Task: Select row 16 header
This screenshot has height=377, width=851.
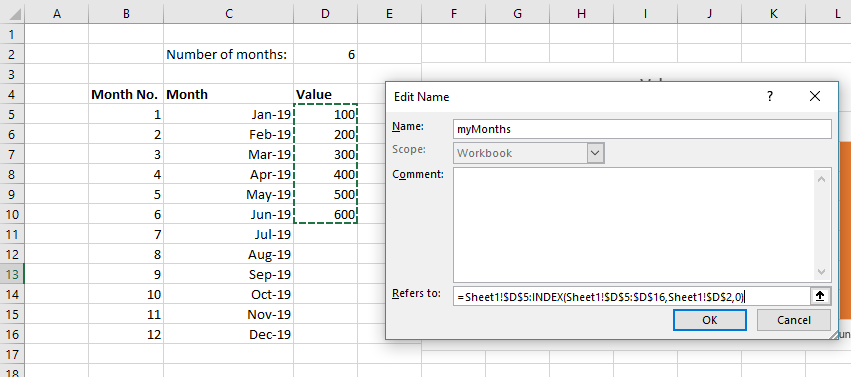Action: pyautogui.click(x=12, y=335)
